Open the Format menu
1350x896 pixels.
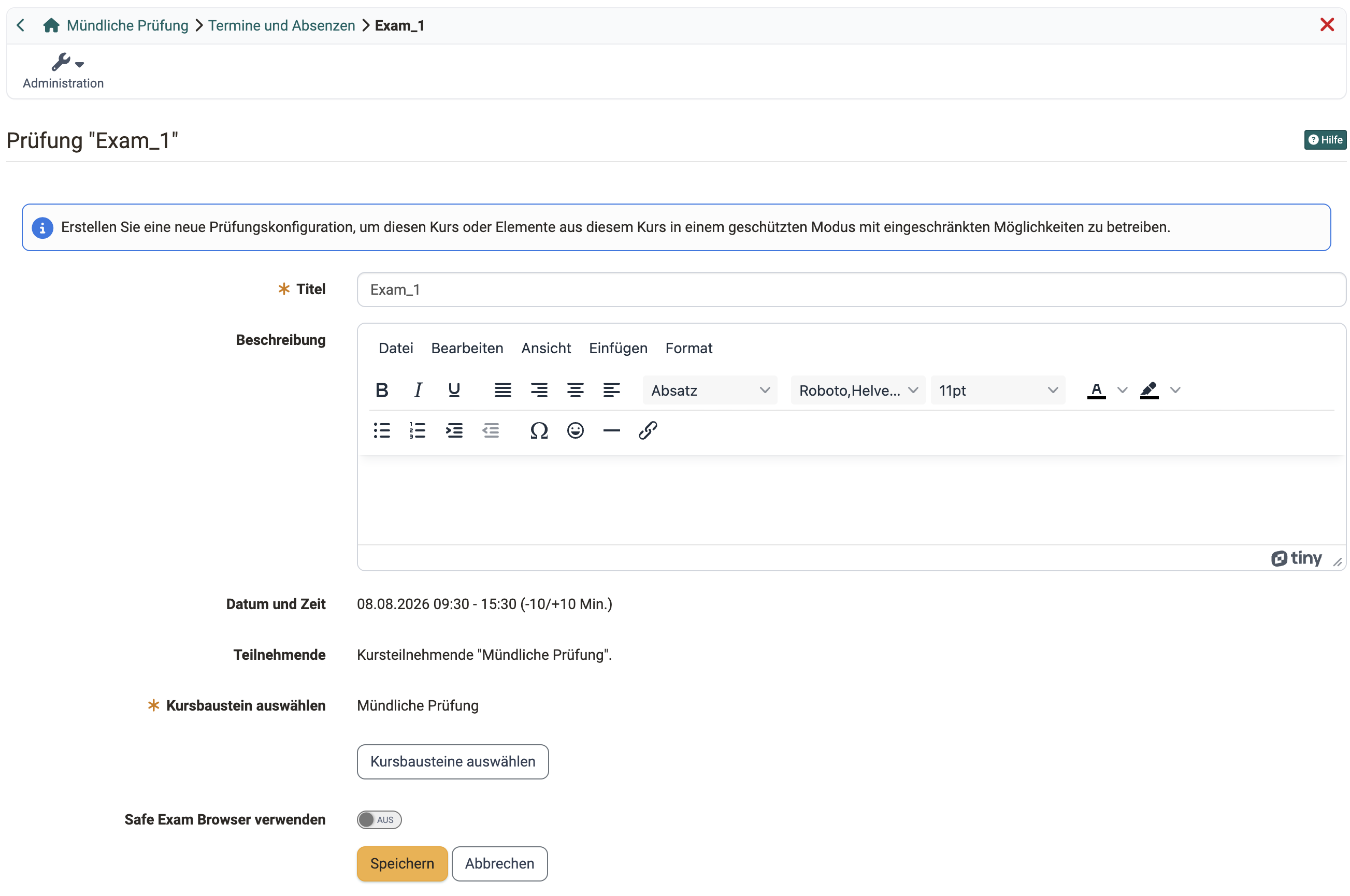pos(688,348)
